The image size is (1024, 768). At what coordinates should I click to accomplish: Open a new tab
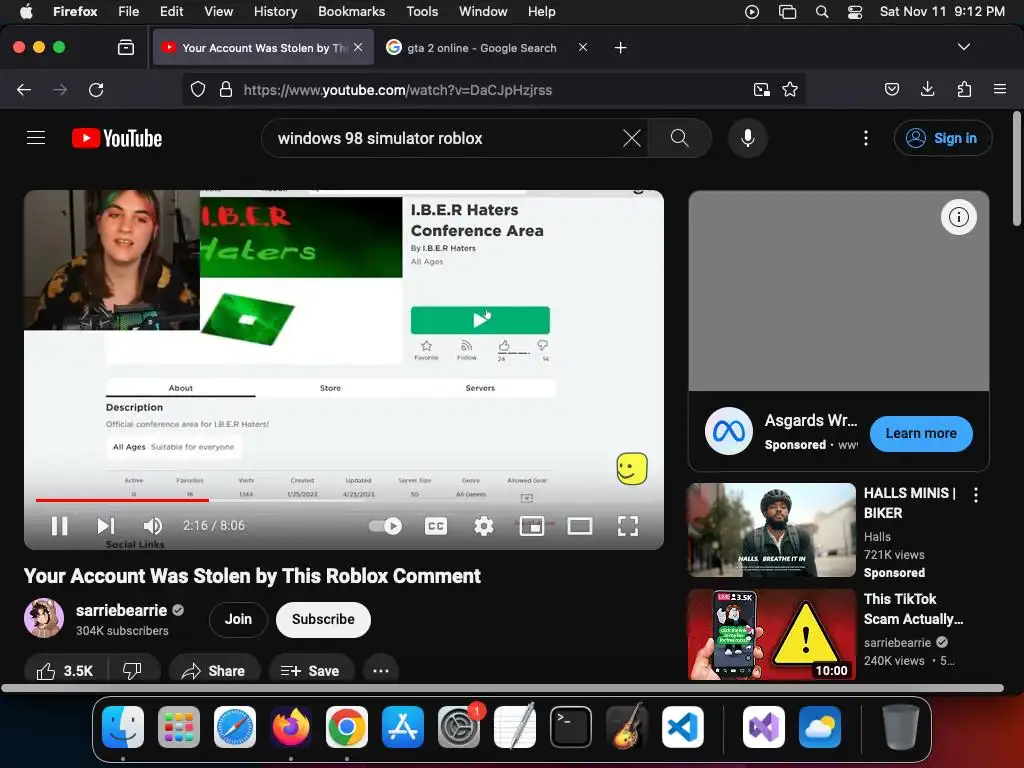coord(620,48)
